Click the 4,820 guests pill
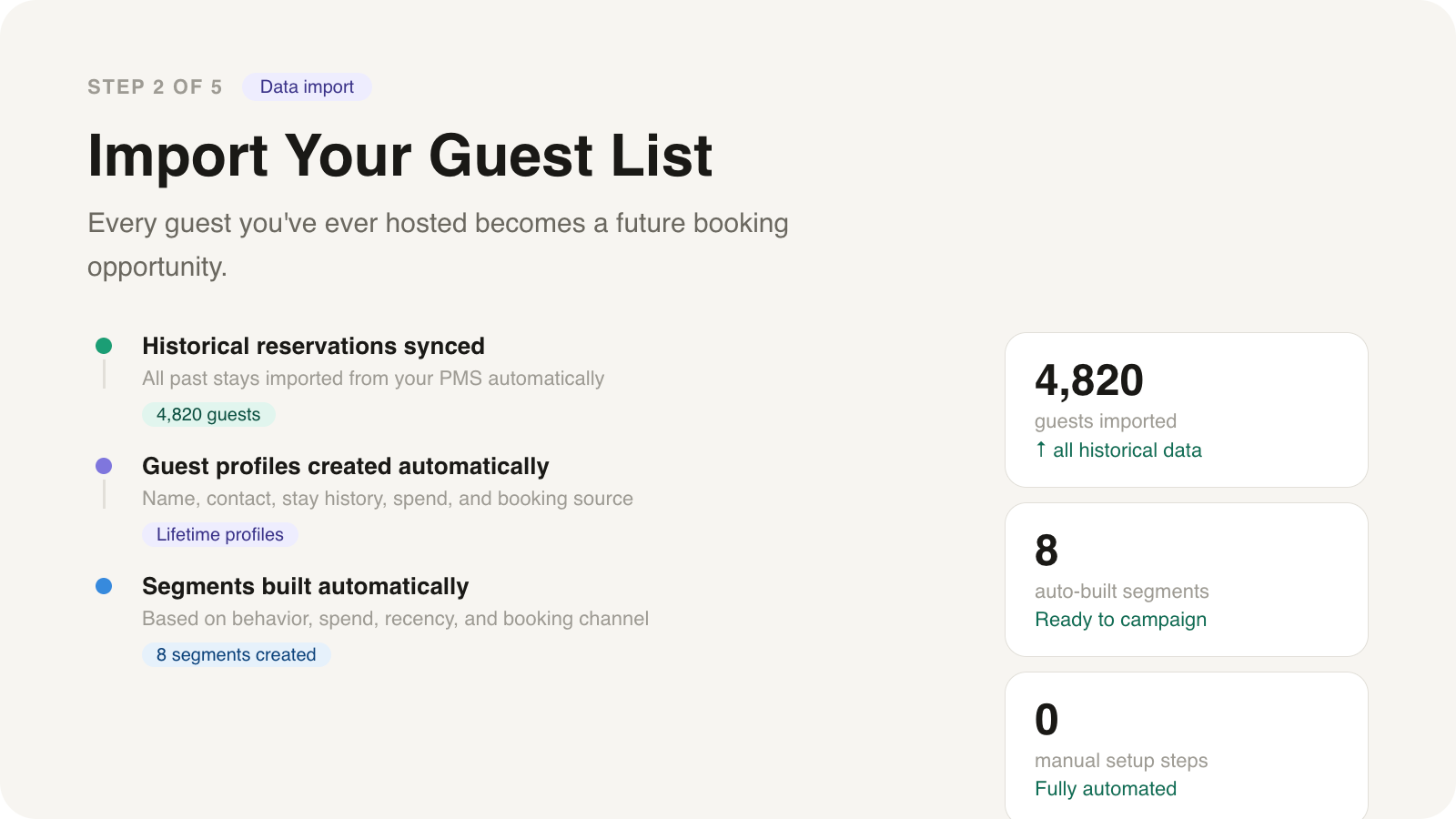1456x819 pixels. [208, 414]
